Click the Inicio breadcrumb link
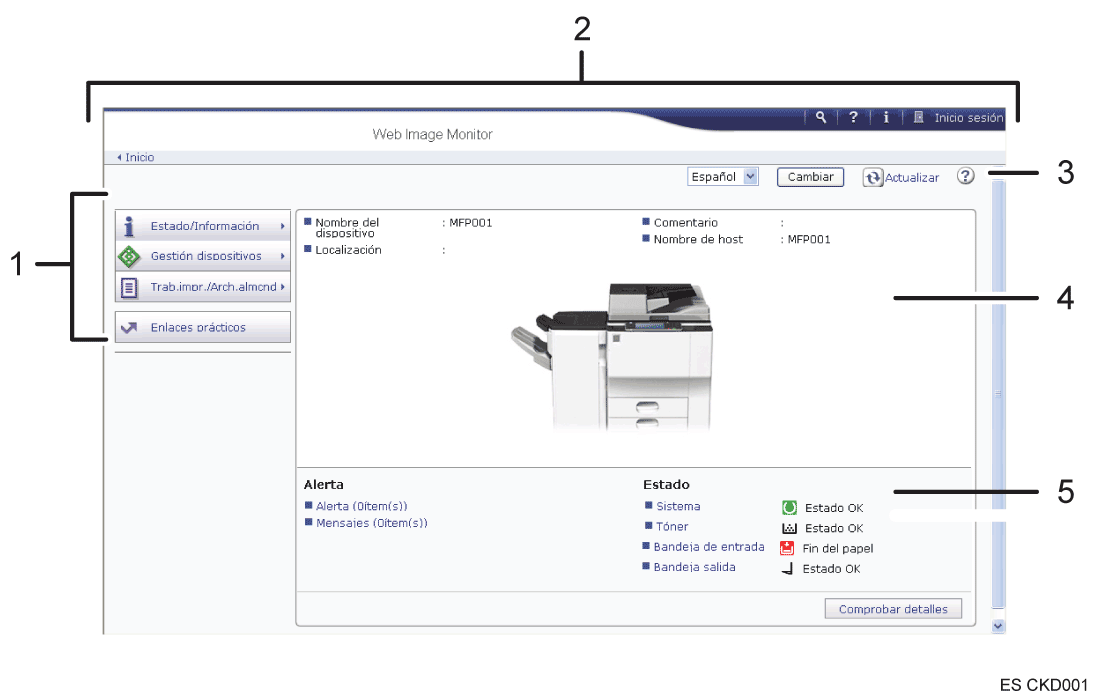 139,157
